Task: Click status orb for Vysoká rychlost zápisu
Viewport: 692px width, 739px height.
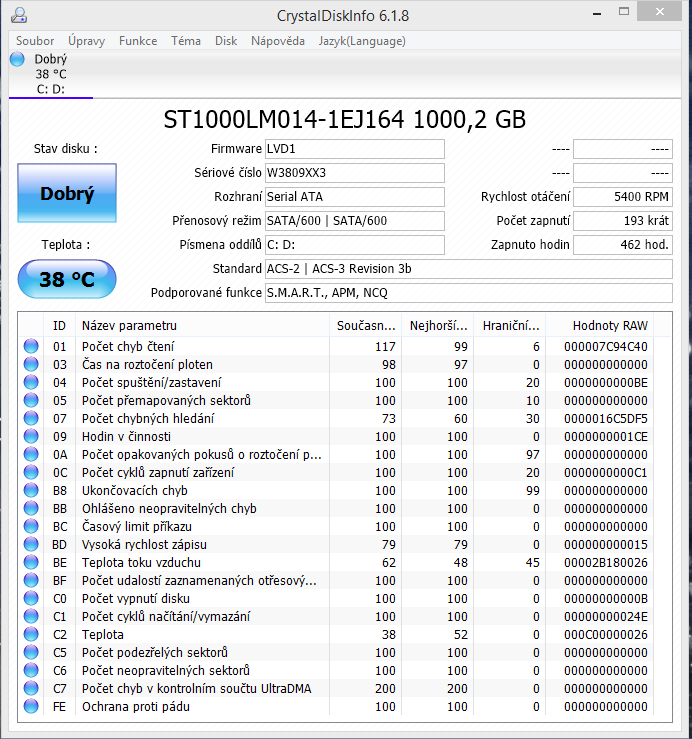Action: point(31,544)
